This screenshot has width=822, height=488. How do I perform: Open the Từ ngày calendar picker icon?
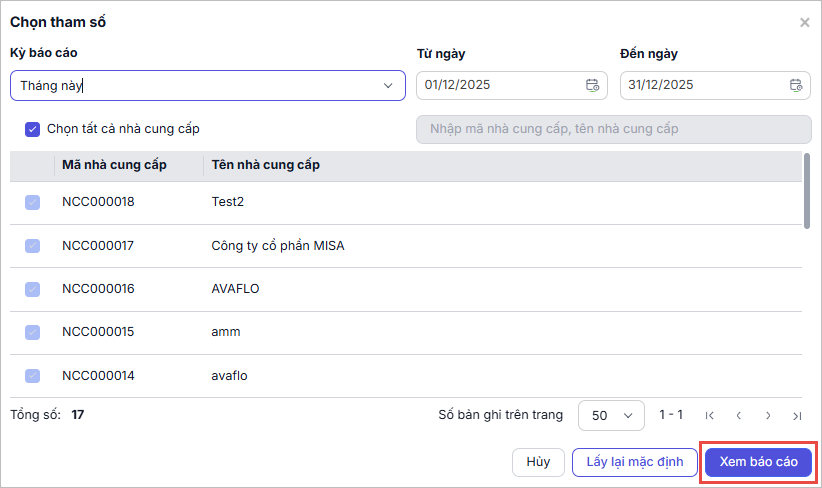(x=592, y=85)
